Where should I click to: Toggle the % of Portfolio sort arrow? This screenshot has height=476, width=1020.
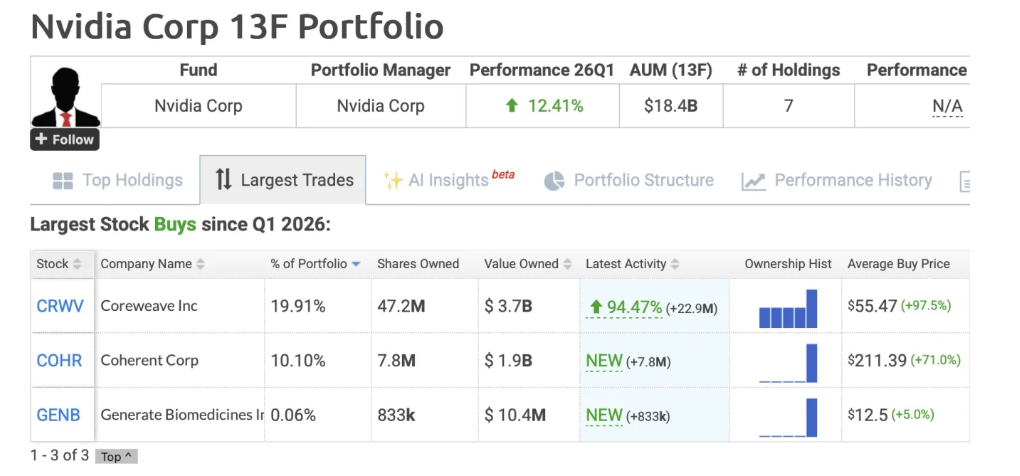[356, 264]
